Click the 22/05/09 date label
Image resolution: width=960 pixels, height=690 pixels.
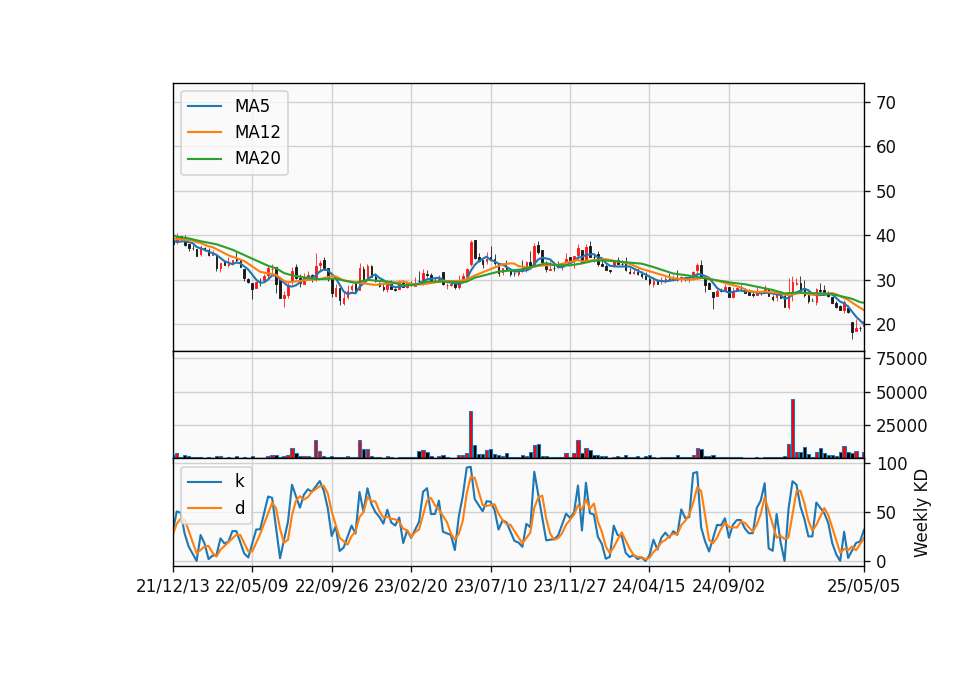pyautogui.click(x=252, y=586)
